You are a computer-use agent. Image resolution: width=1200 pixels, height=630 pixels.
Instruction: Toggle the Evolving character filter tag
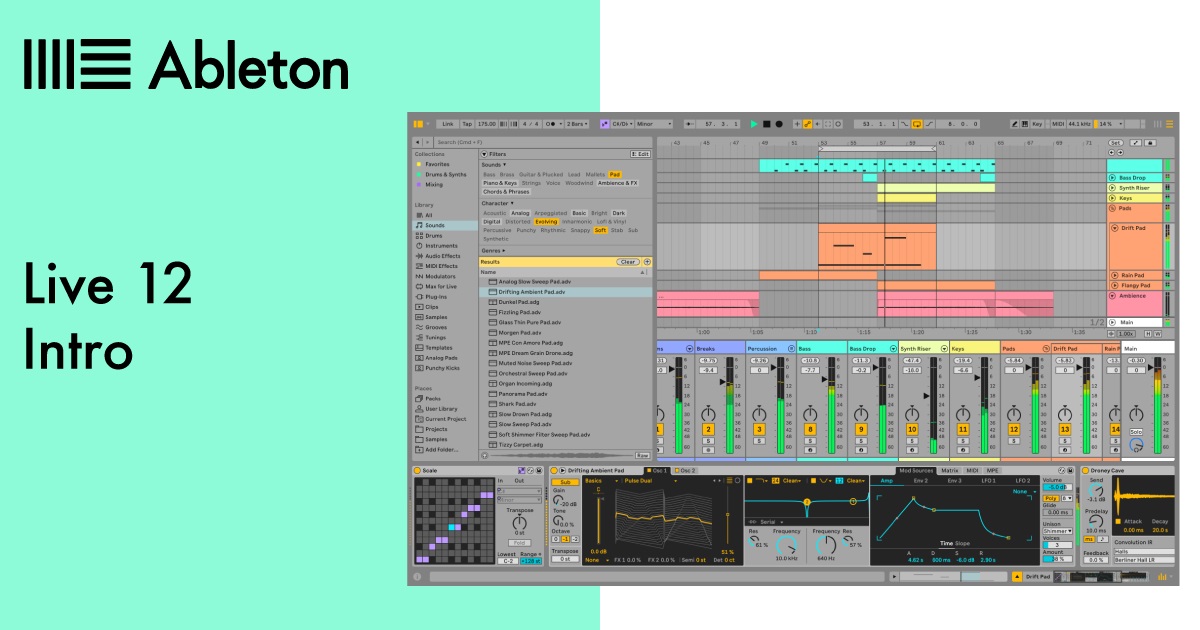(x=546, y=221)
